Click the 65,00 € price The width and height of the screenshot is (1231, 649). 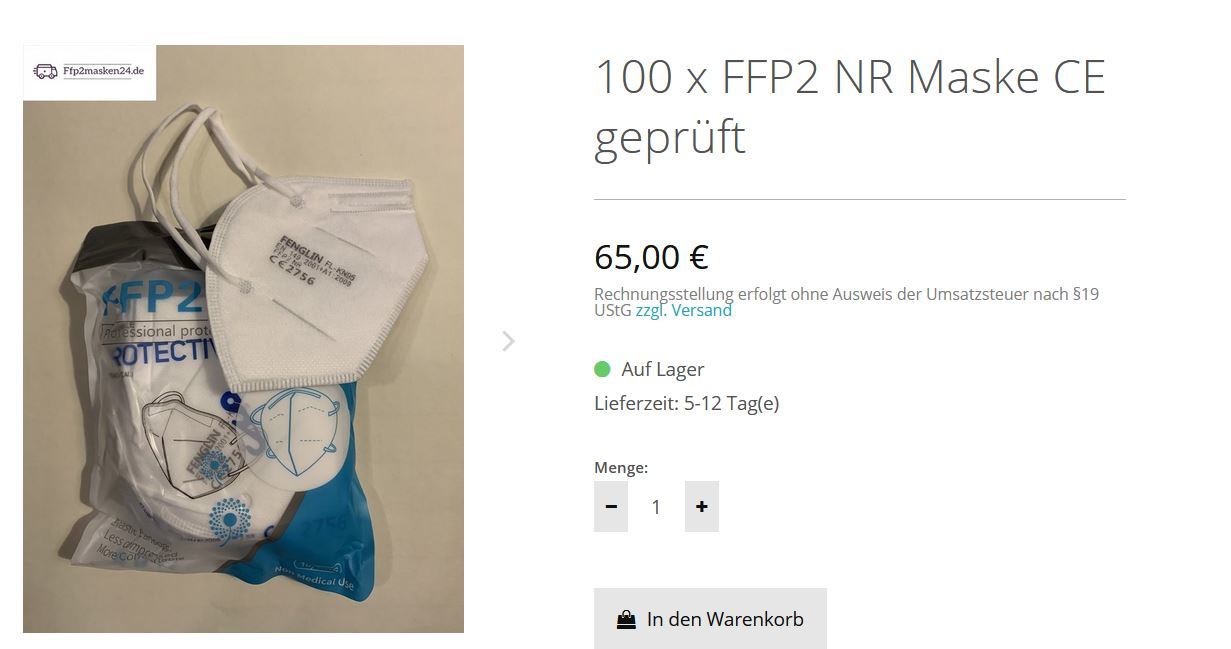coord(651,257)
